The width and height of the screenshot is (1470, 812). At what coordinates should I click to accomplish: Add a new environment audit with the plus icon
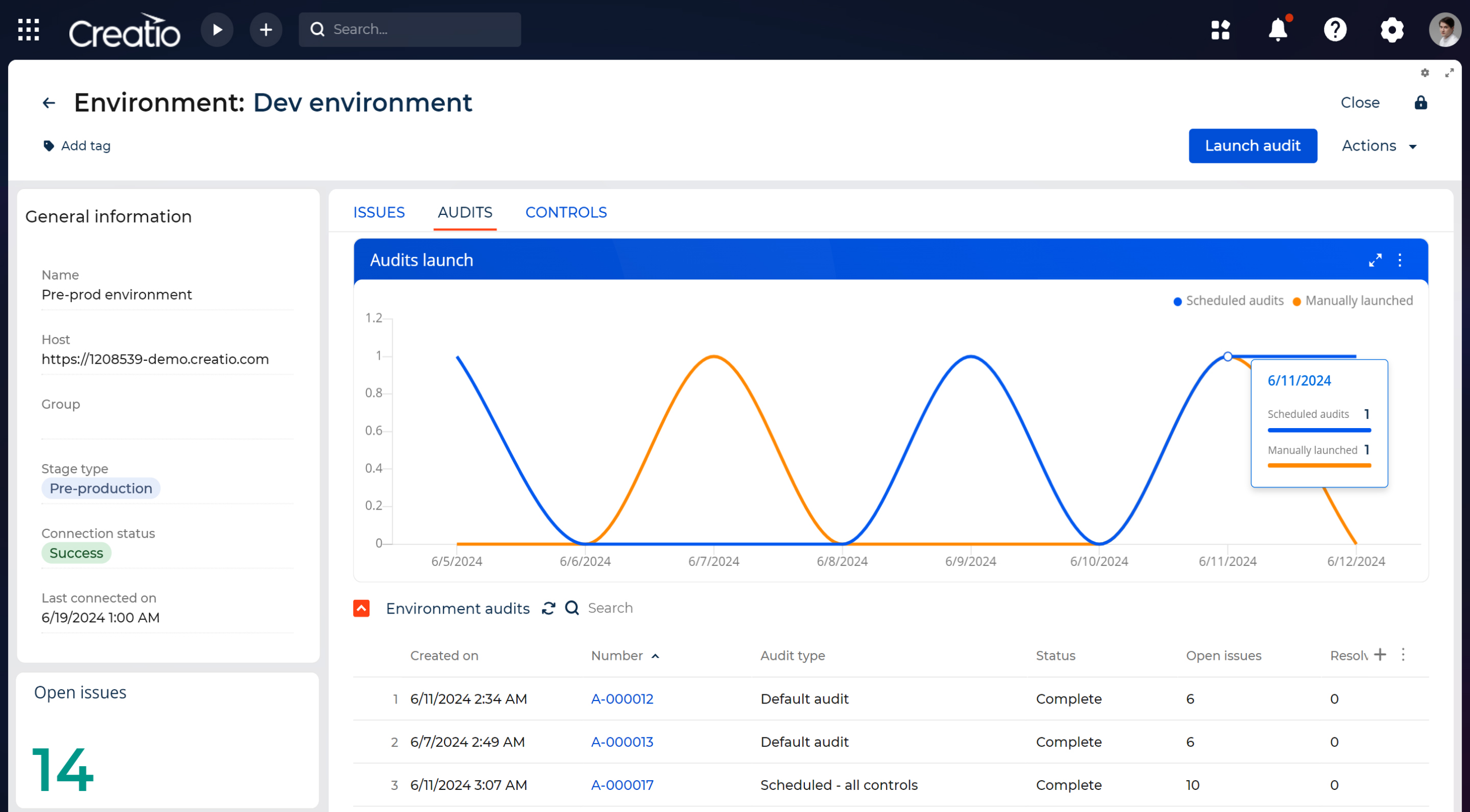[1381, 655]
